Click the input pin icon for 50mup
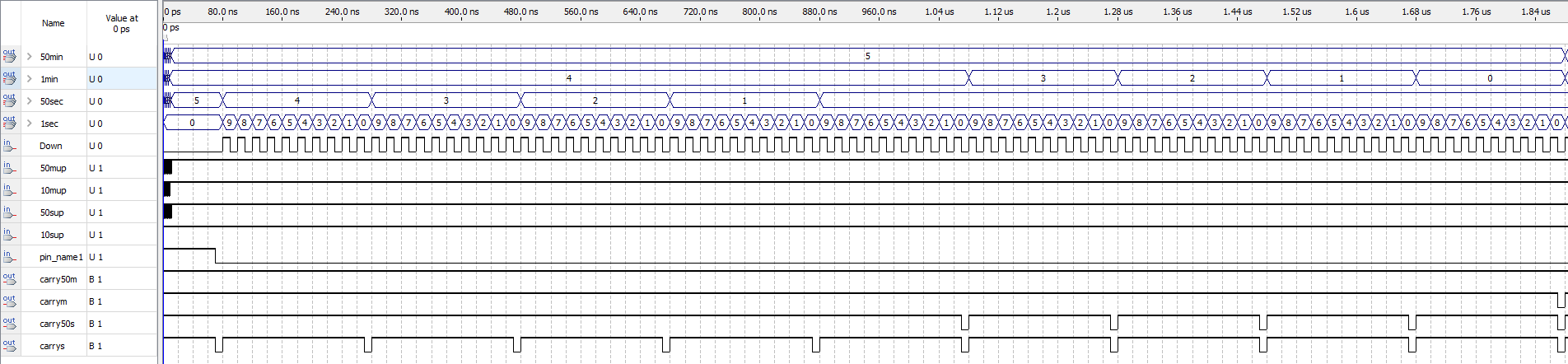The image size is (1568, 364). point(9,167)
